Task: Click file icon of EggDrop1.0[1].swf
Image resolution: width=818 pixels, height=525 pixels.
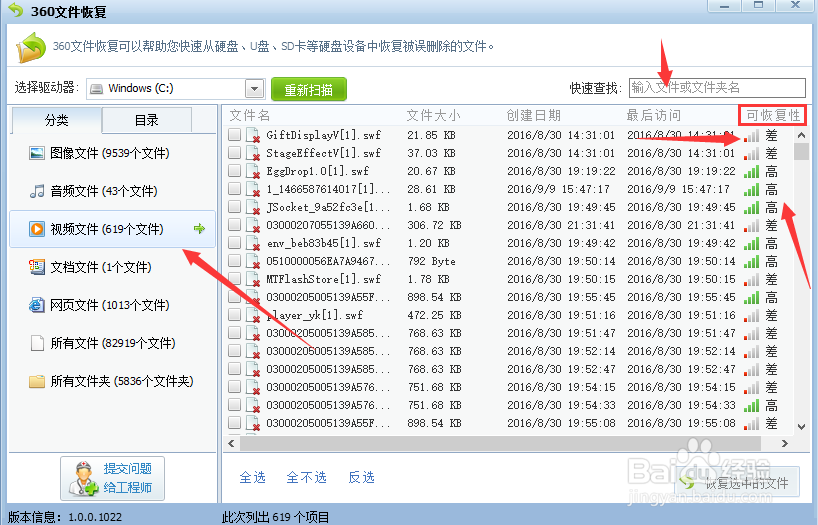Action: (x=253, y=171)
